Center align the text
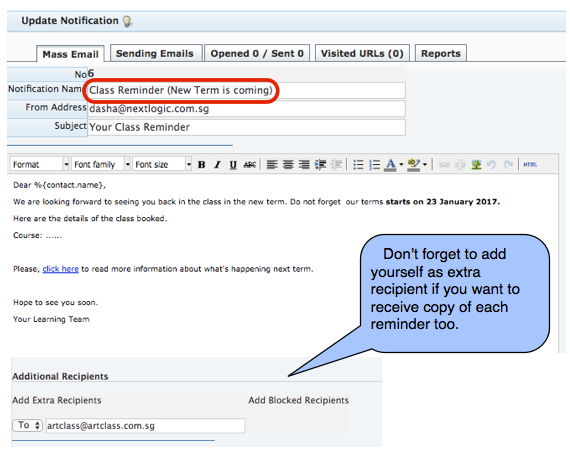 [288, 165]
